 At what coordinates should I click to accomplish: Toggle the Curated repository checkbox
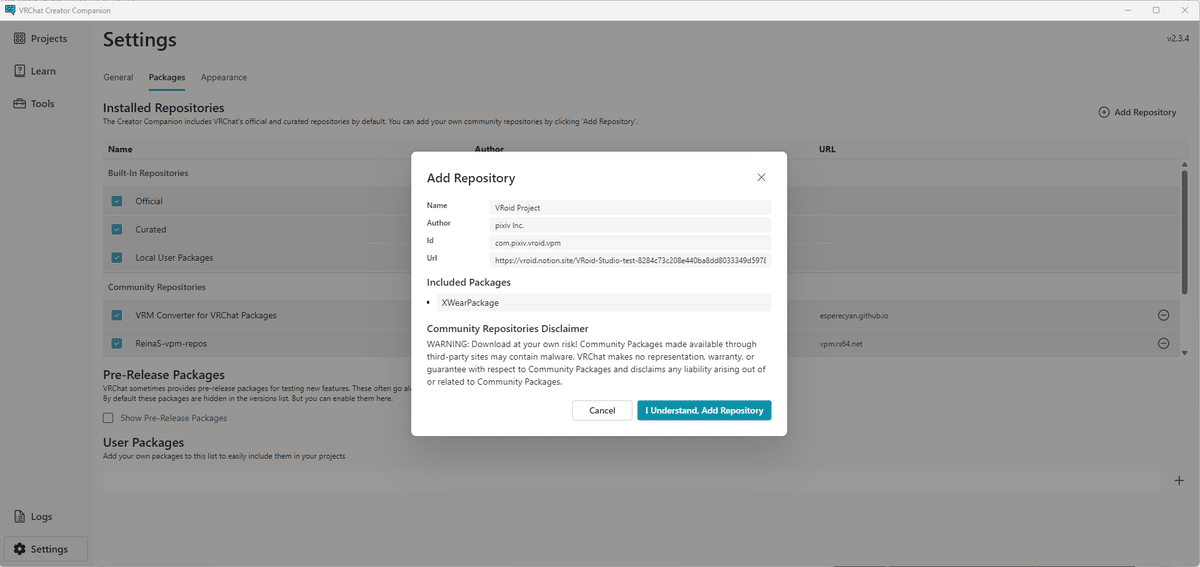pyautogui.click(x=117, y=229)
